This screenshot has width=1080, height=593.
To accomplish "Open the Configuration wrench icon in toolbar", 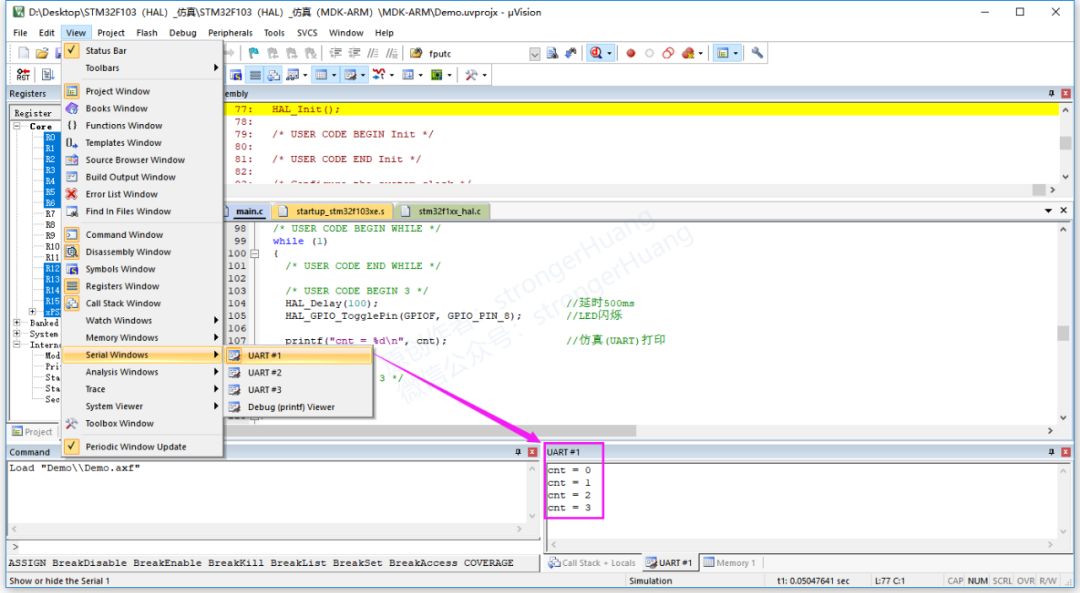I will [x=757, y=53].
